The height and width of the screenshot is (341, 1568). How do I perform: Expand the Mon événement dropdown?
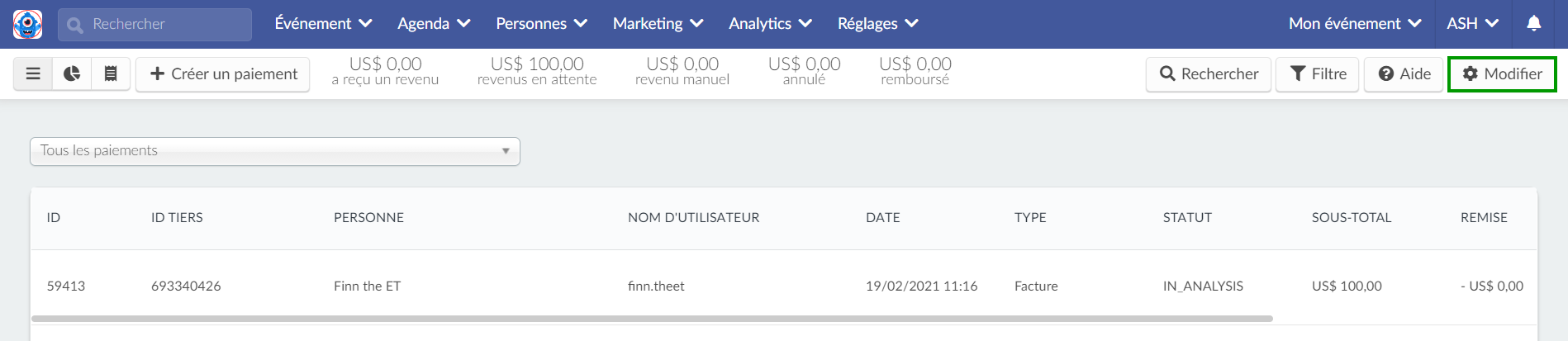(x=1355, y=24)
